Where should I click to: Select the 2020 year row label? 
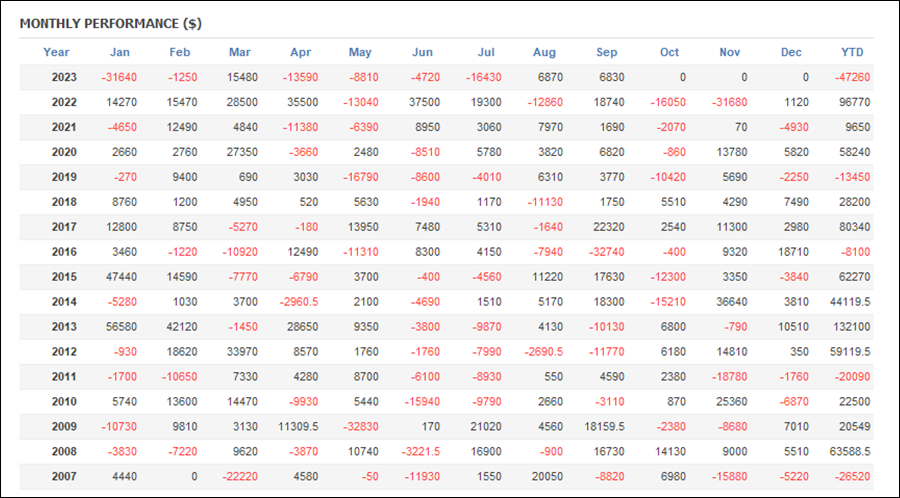pos(64,153)
